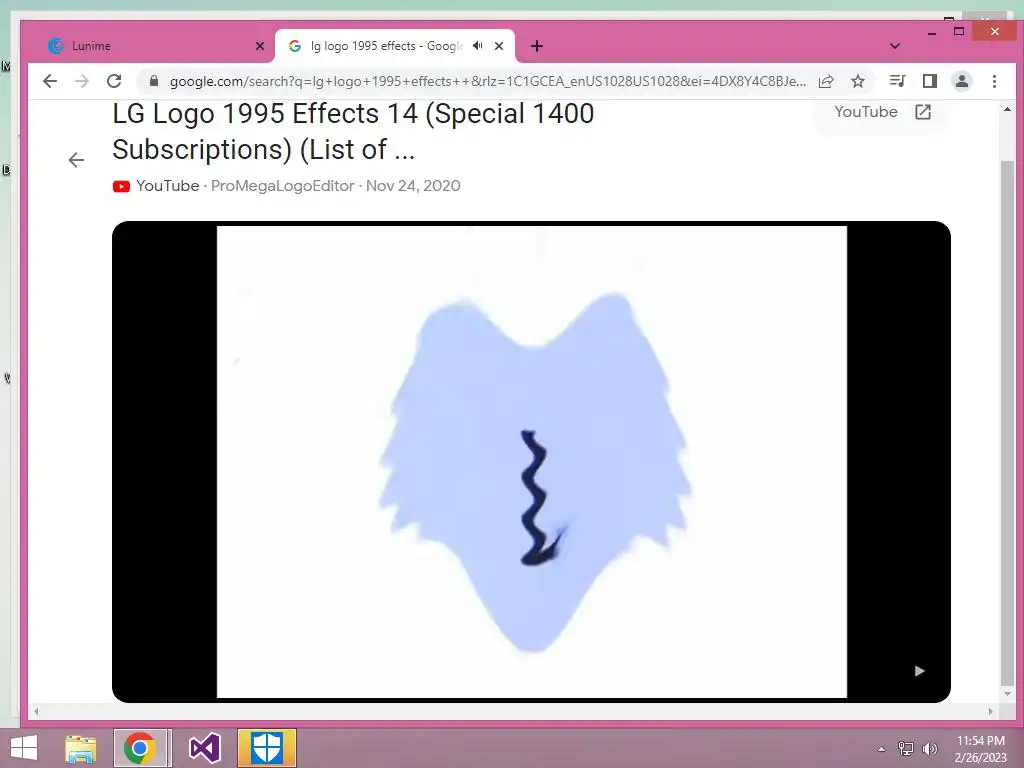This screenshot has height=768, width=1024.
Task: Toggle the Chrome side panel
Action: pos(930,81)
